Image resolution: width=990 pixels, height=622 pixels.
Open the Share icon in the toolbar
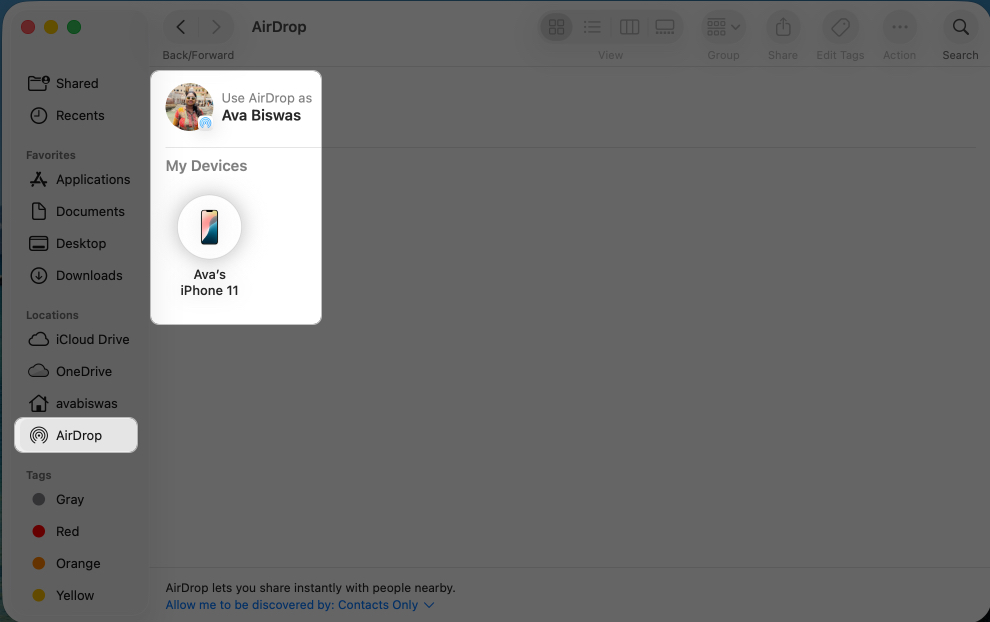point(782,27)
